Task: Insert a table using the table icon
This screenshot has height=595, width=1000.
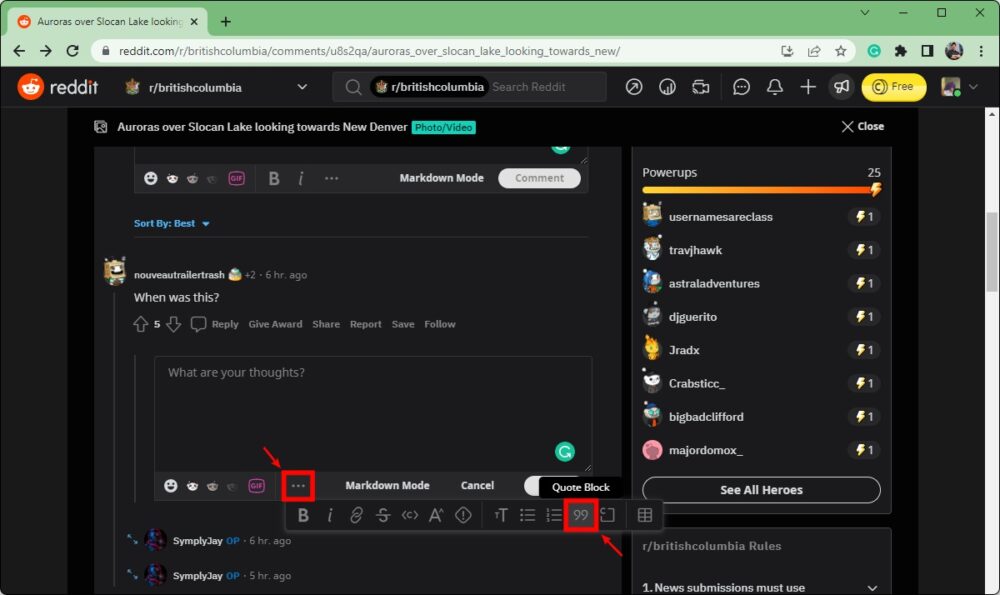Action: click(x=647, y=515)
